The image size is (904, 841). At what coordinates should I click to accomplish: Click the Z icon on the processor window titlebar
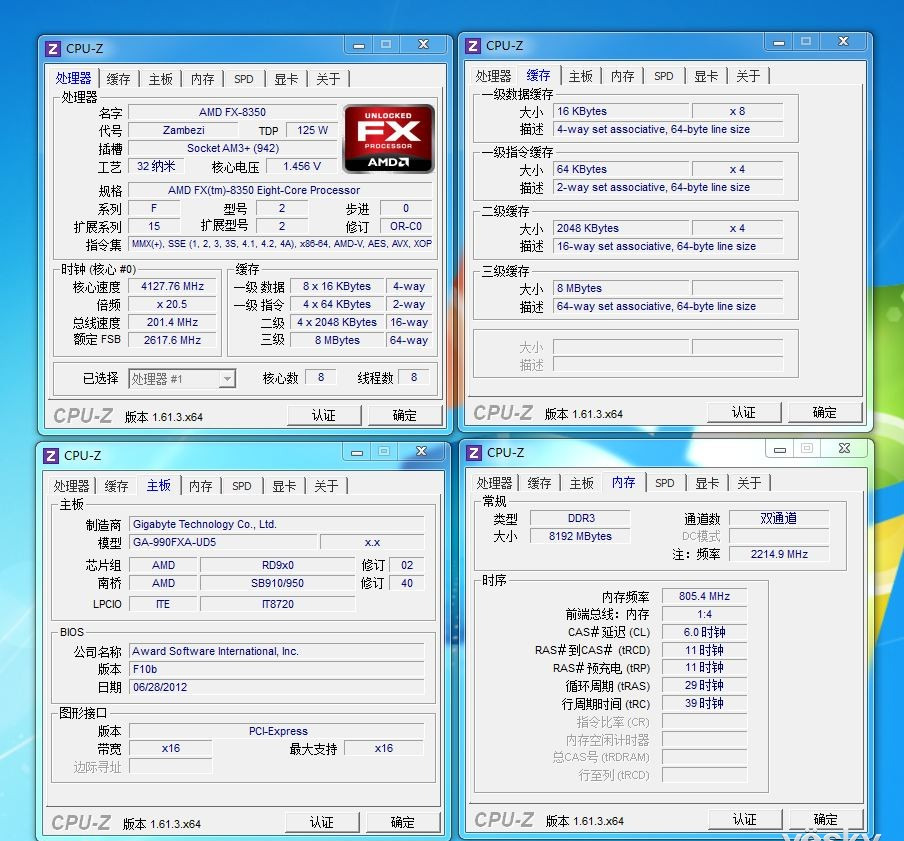coord(52,47)
